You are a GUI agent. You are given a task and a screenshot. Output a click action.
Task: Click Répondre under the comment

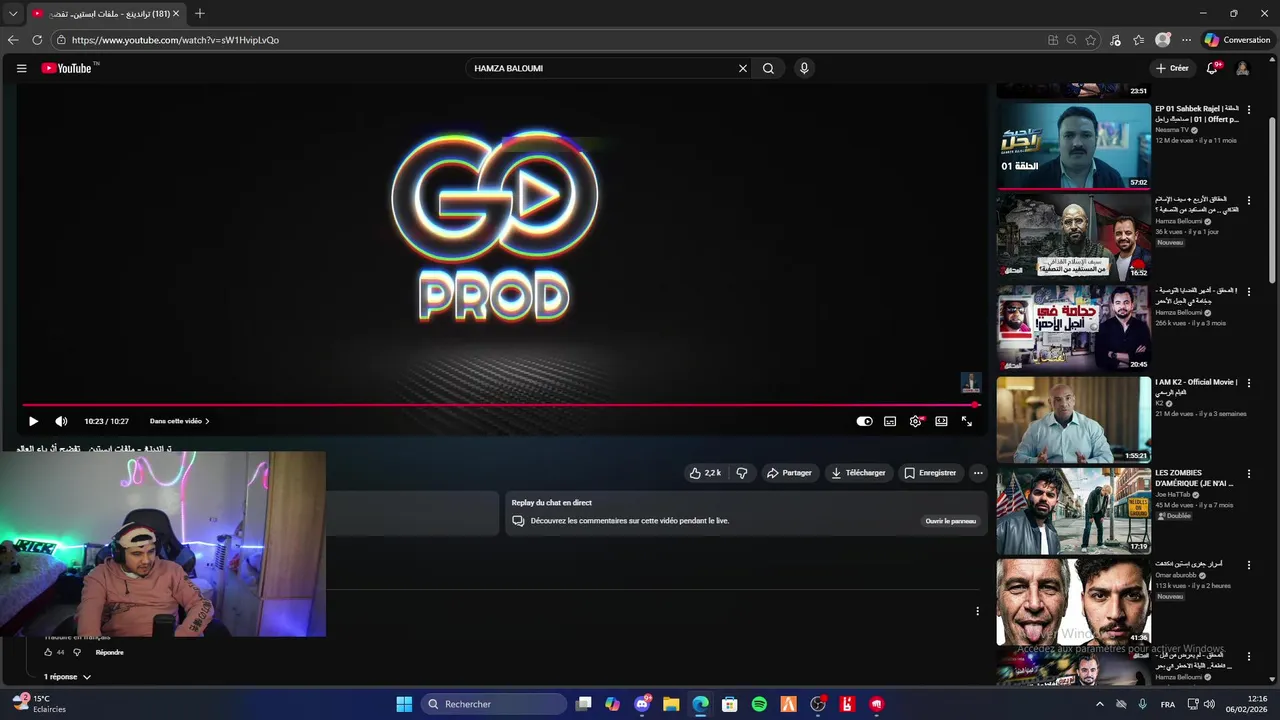[x=109, y=653]
